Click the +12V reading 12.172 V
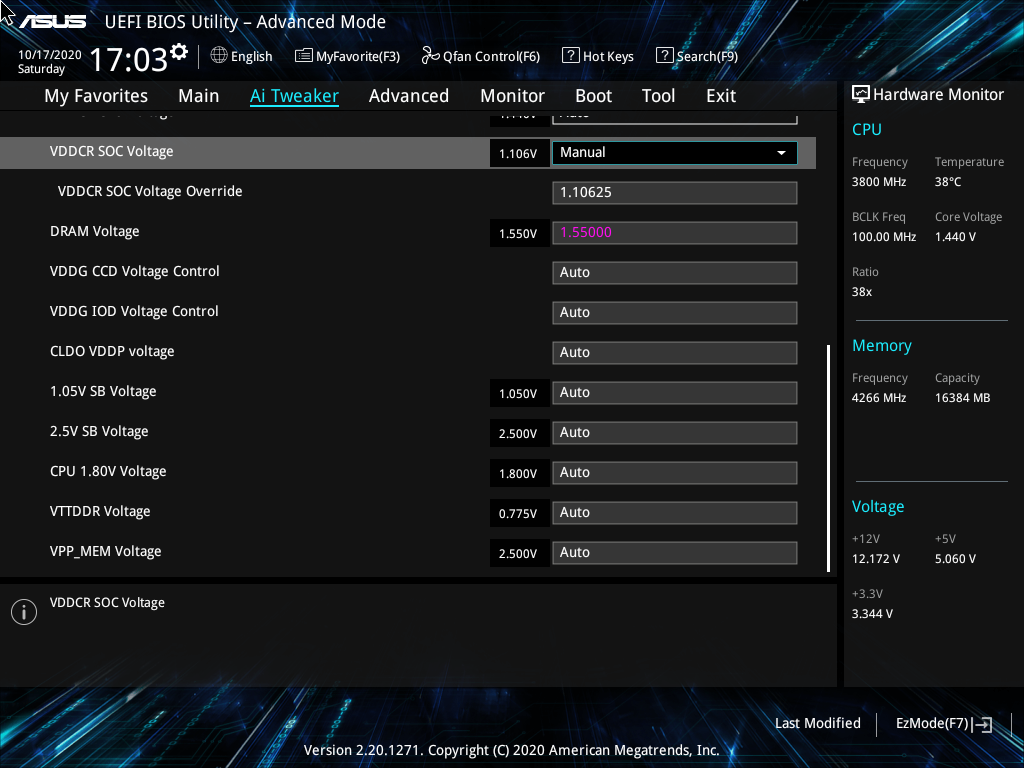This screenshot has width=1024, height=768. (x=876, y=559)
